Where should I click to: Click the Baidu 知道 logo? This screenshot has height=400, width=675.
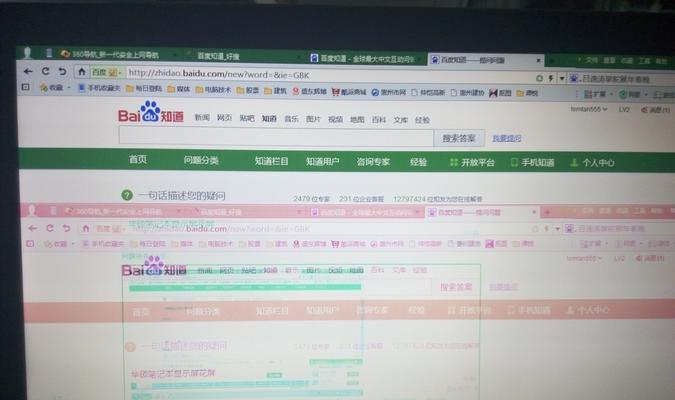pyautogui.click(x=151, y=112)
